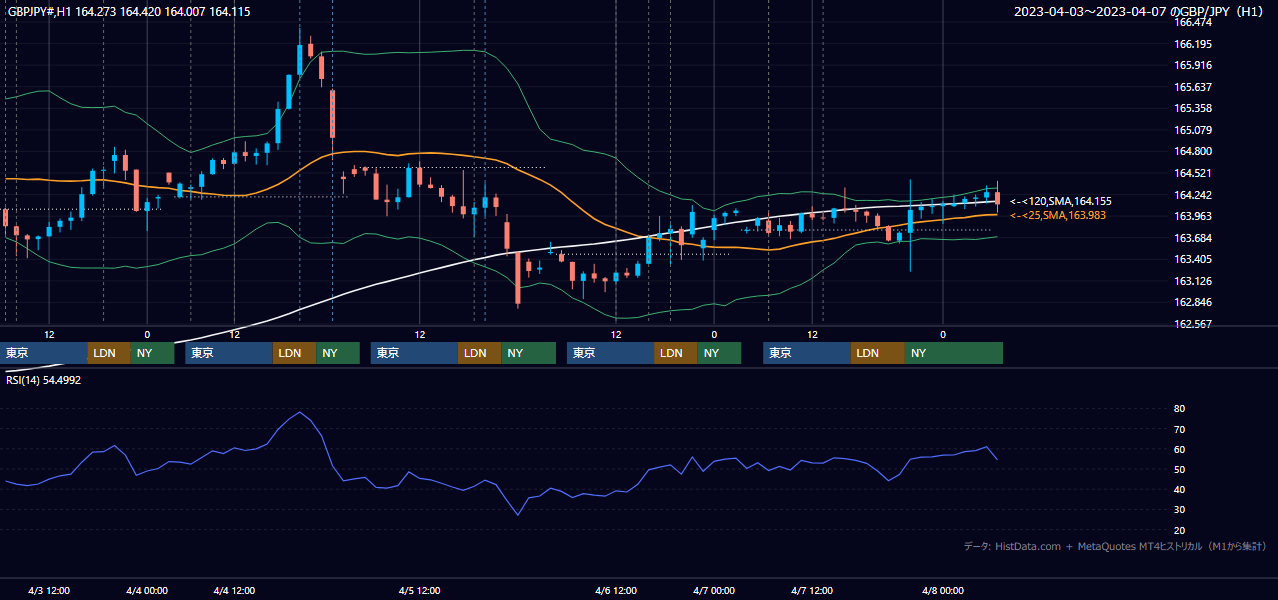Image resolution: width=1278 pixels, height=600 pixels.
Task: Select the 165.079 price axis label
Action: pos(1193,130)
